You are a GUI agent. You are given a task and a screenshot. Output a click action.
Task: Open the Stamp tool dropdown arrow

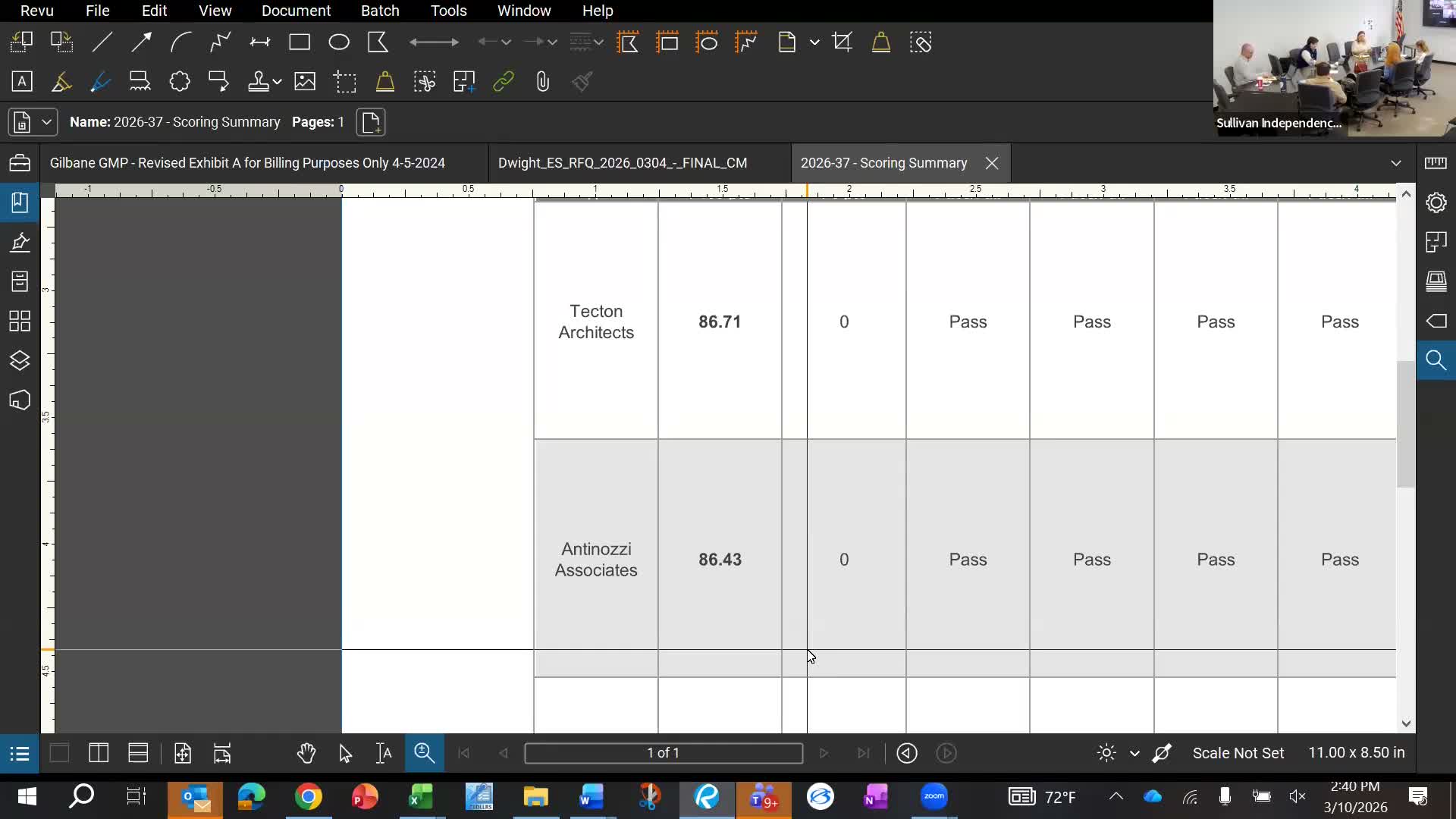point(278,82)
